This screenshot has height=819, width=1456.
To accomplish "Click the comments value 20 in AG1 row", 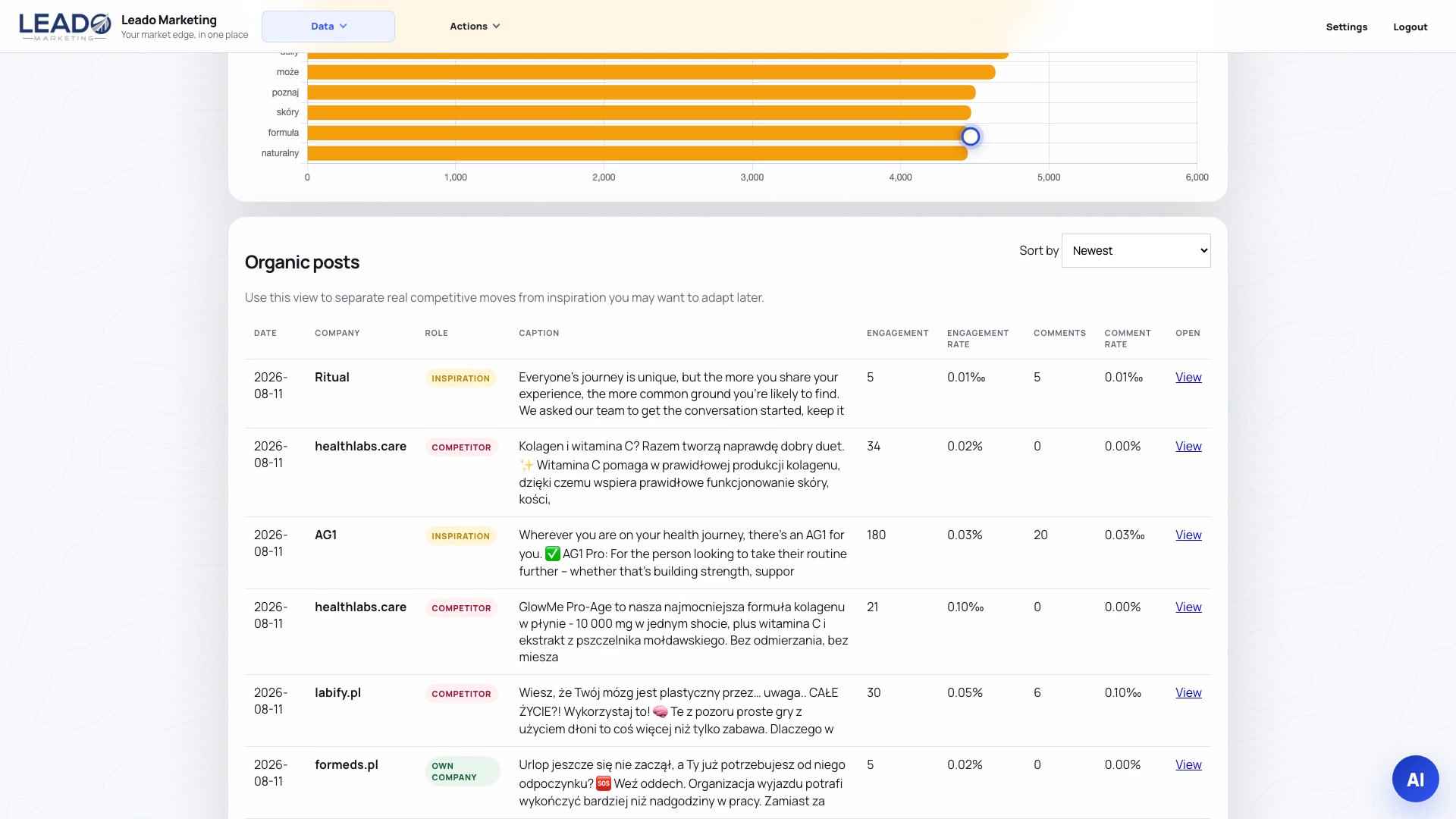I will tap(1040, 535).
